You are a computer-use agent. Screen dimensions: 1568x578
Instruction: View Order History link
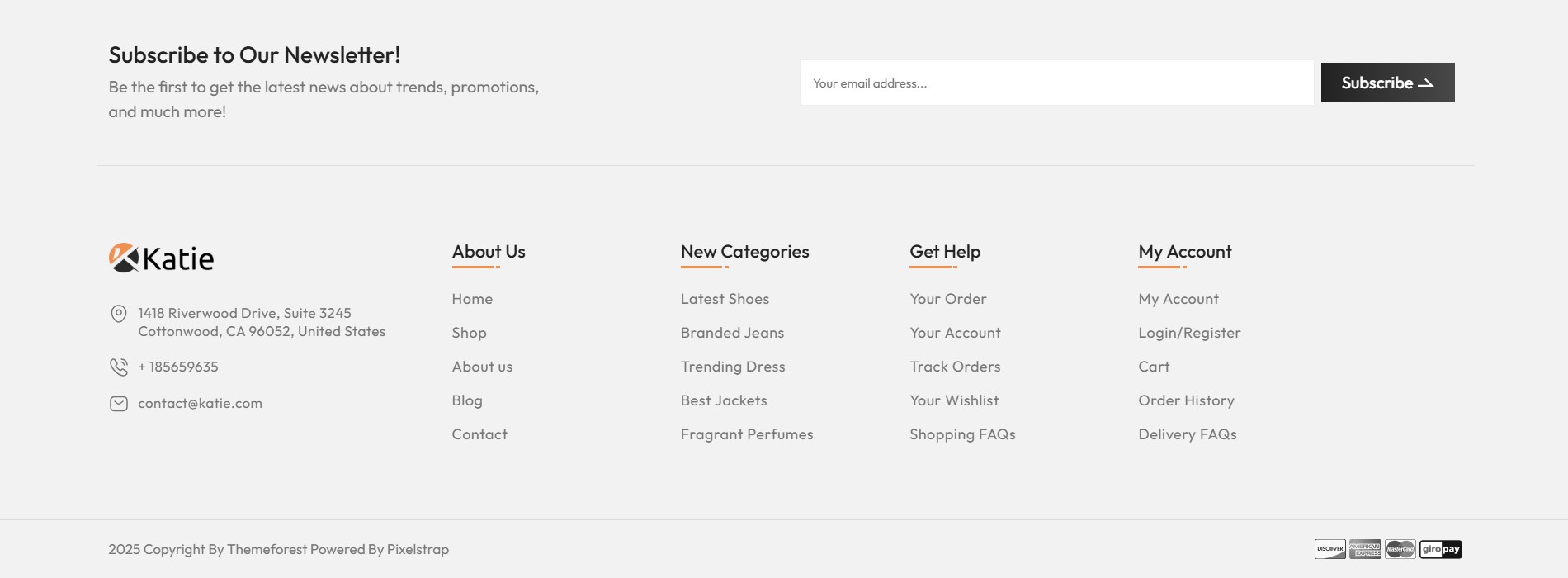(x=1186, y=400)
